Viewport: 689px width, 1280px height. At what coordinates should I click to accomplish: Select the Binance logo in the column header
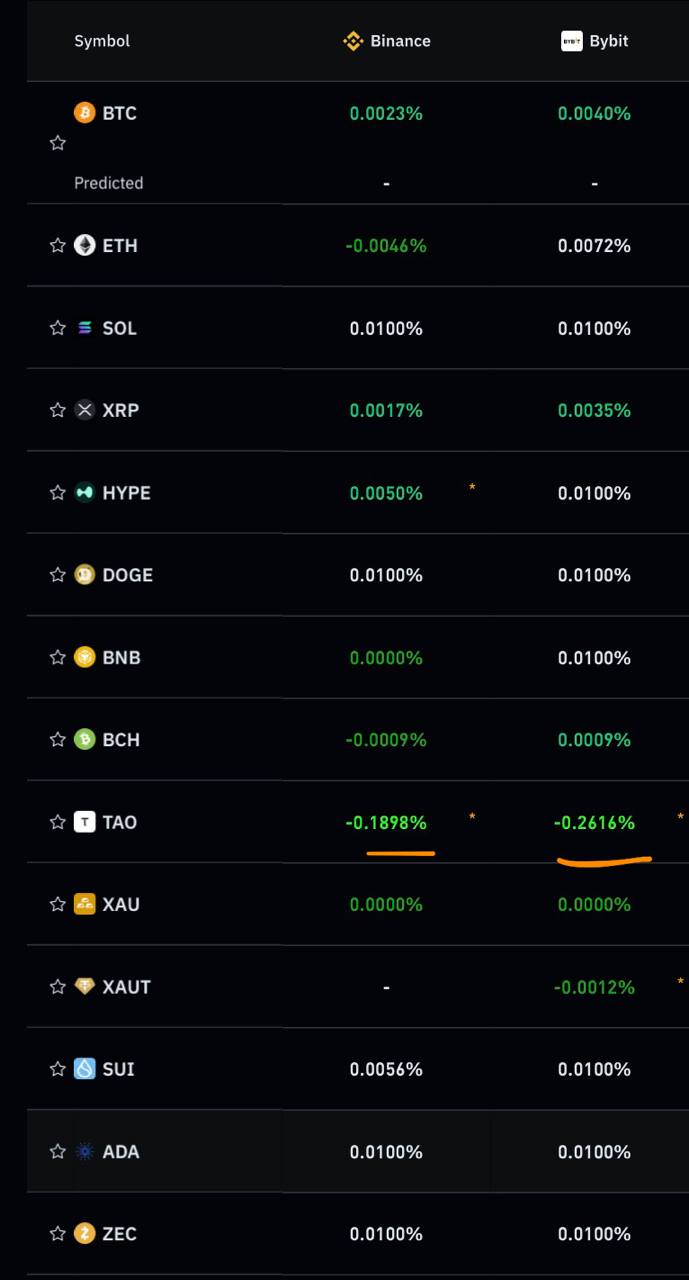tap(353, 41)
